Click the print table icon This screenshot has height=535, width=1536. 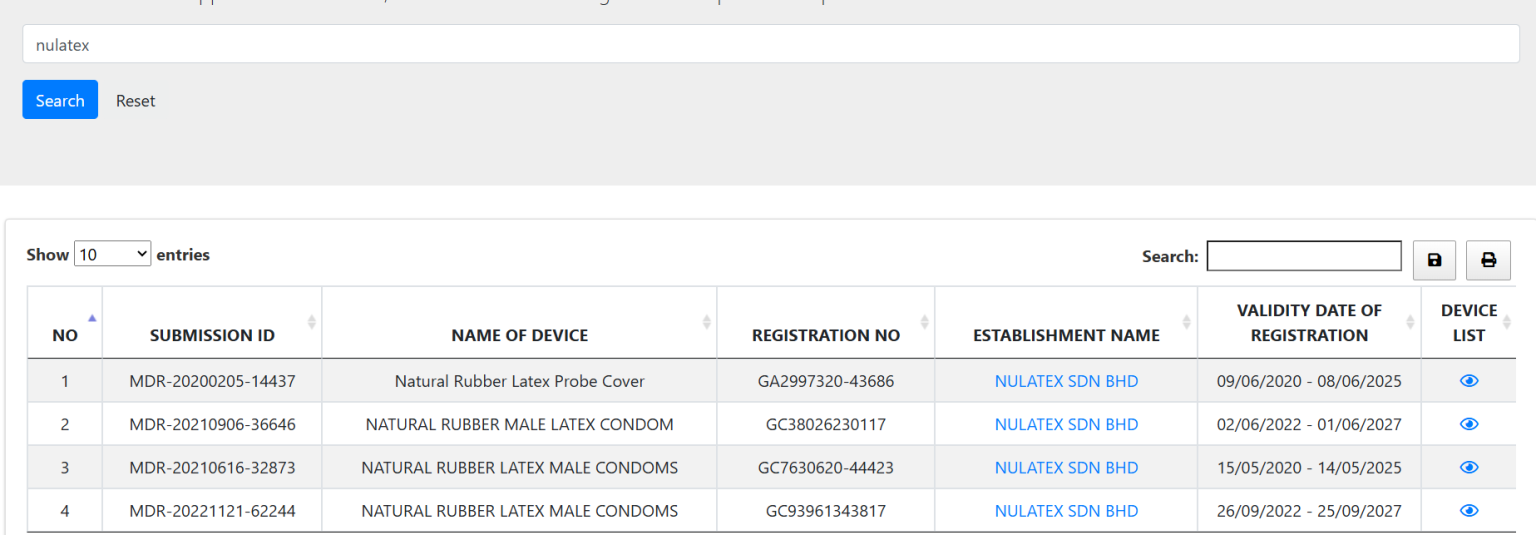pos(1488,260)
